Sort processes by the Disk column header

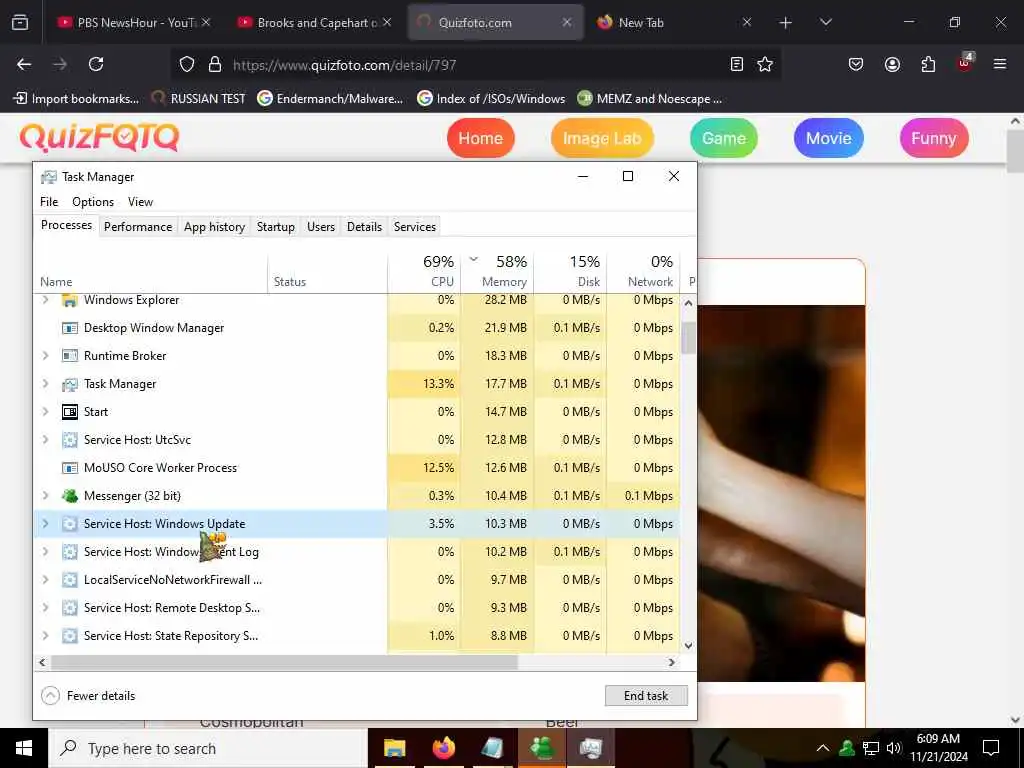click(571, 271)
